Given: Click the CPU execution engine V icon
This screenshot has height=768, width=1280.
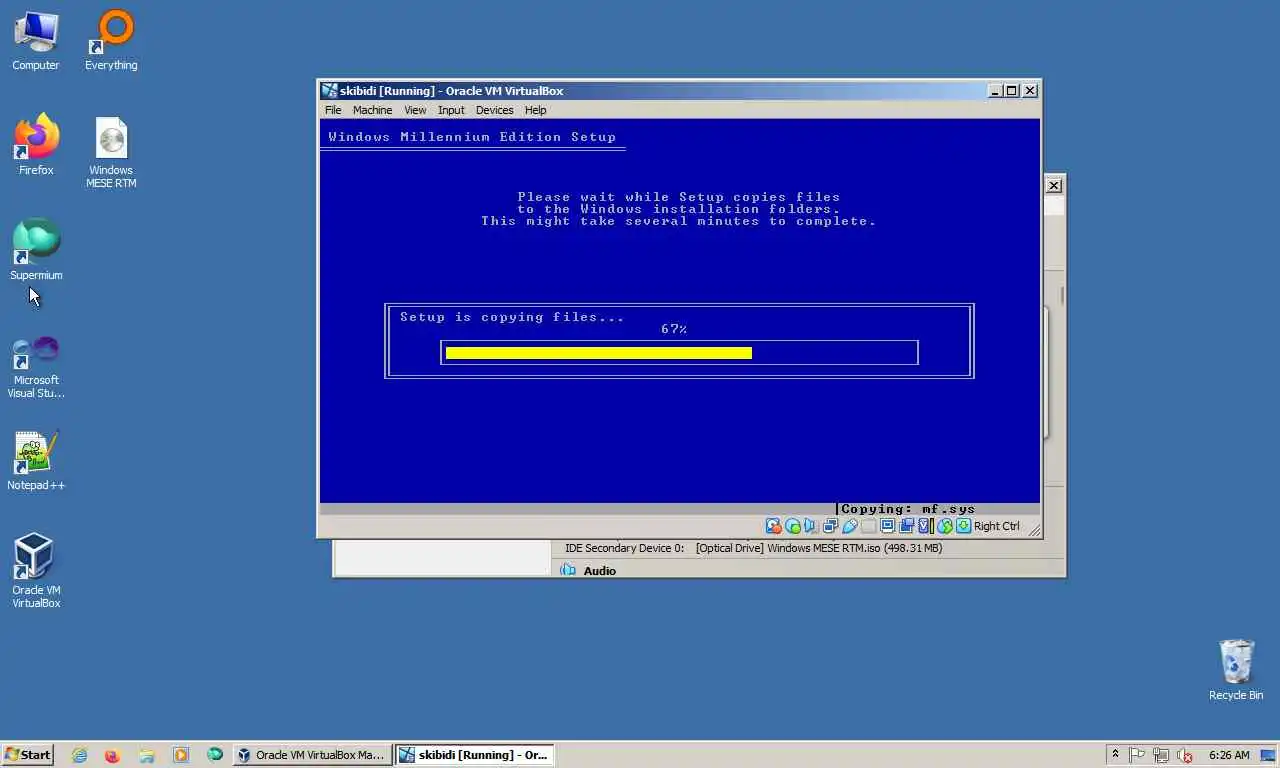Looking at the screenshot, I should pos(925,526).
